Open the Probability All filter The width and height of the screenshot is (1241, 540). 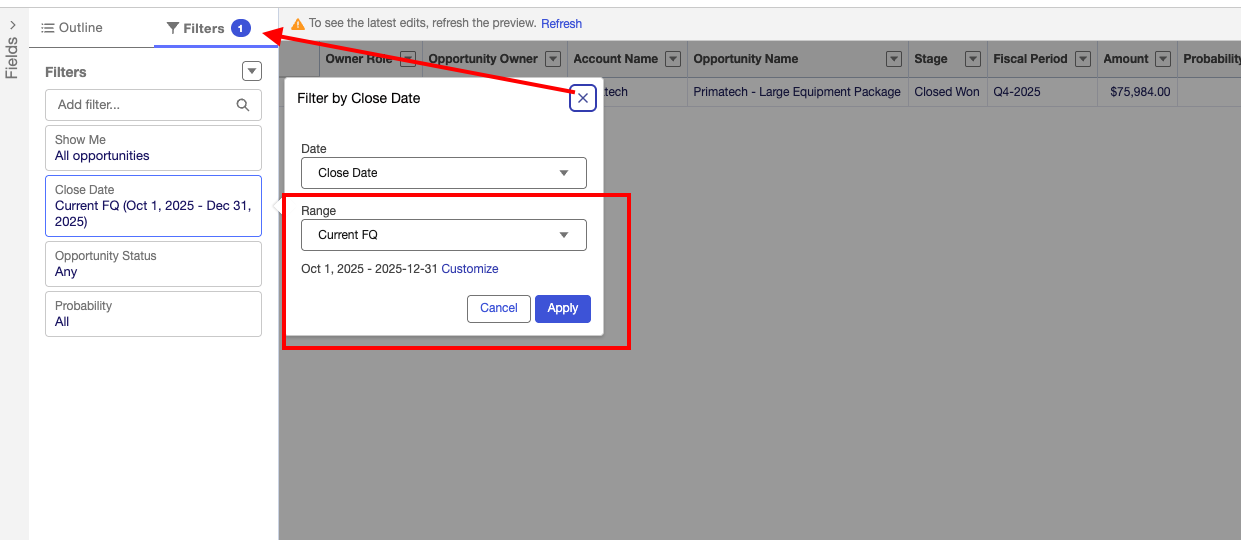153,314
